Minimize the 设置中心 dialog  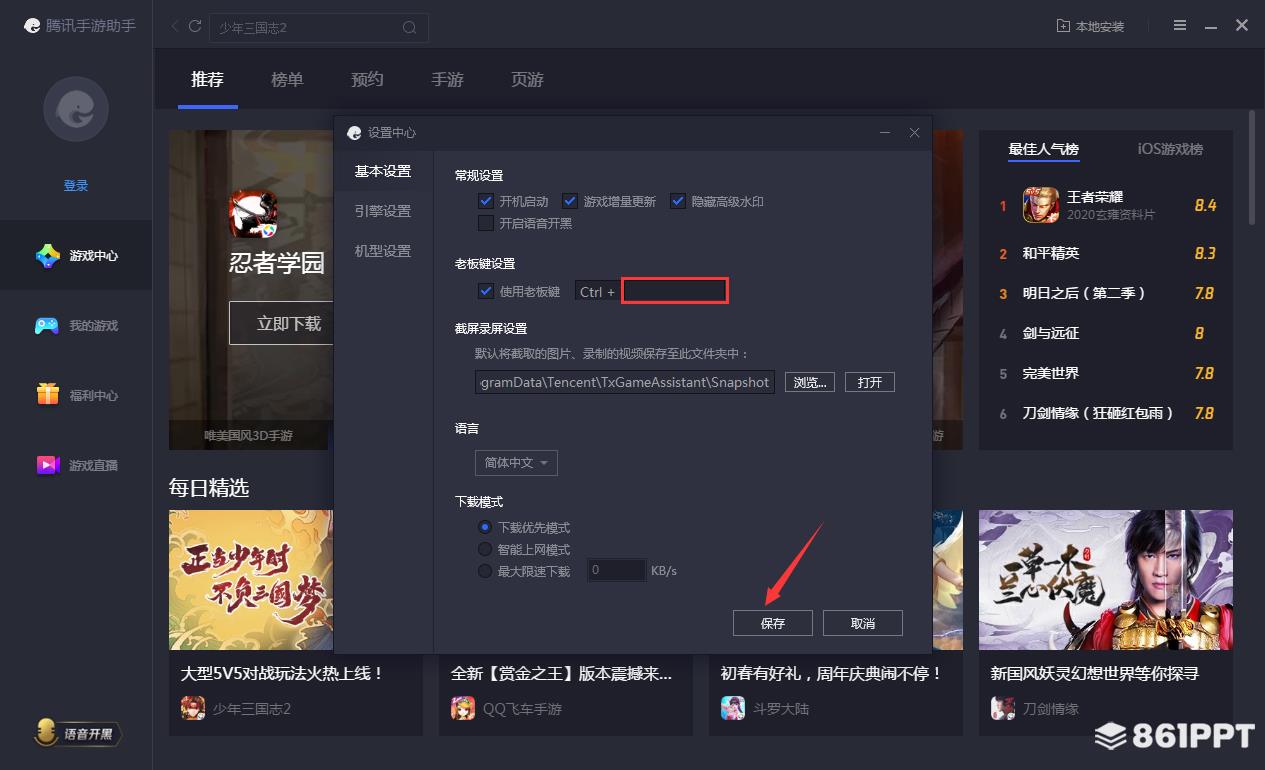point(884,132)
